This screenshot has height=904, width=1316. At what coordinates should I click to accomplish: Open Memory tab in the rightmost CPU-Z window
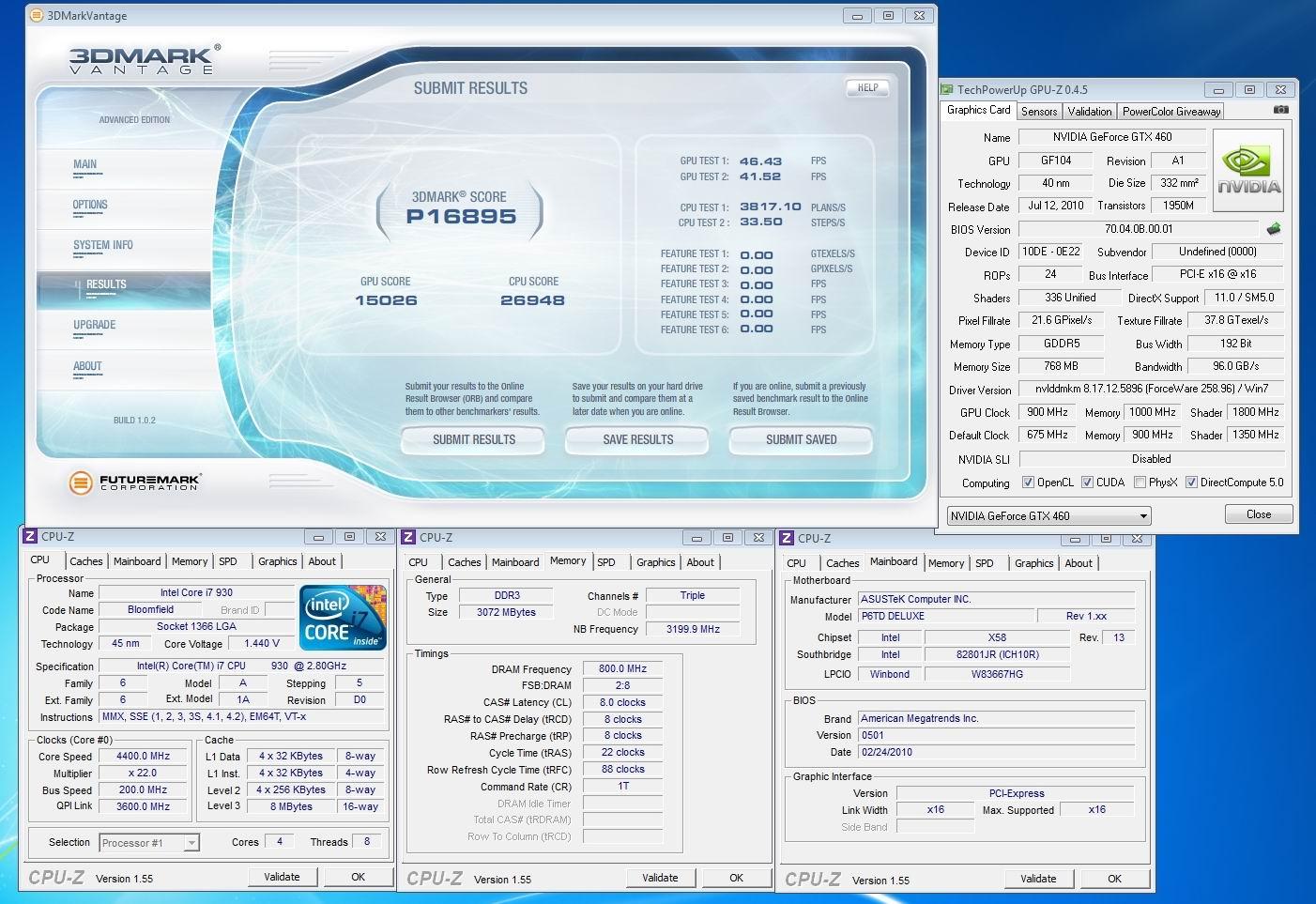coord(946,563)
